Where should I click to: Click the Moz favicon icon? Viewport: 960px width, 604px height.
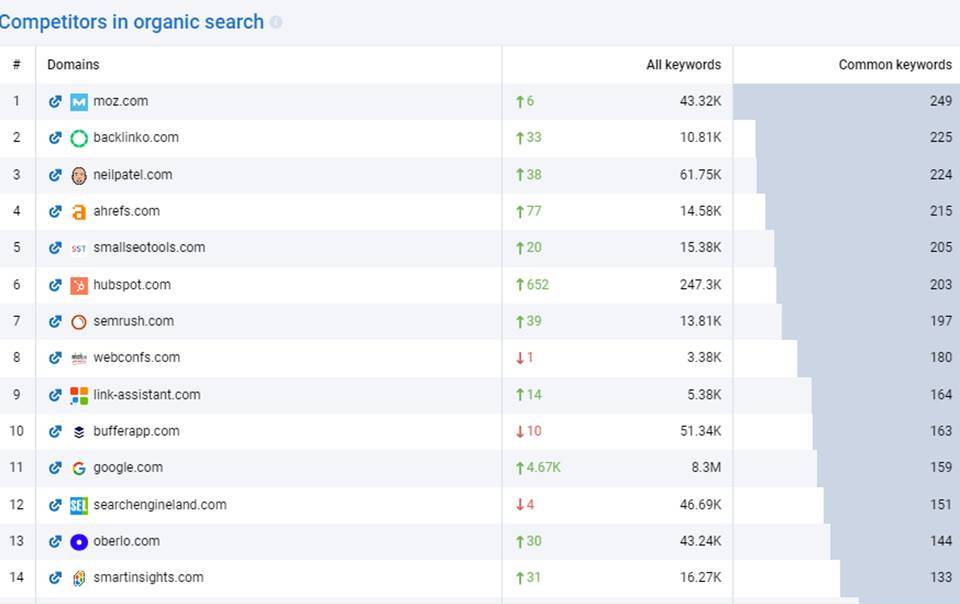[x=78, y=101]
